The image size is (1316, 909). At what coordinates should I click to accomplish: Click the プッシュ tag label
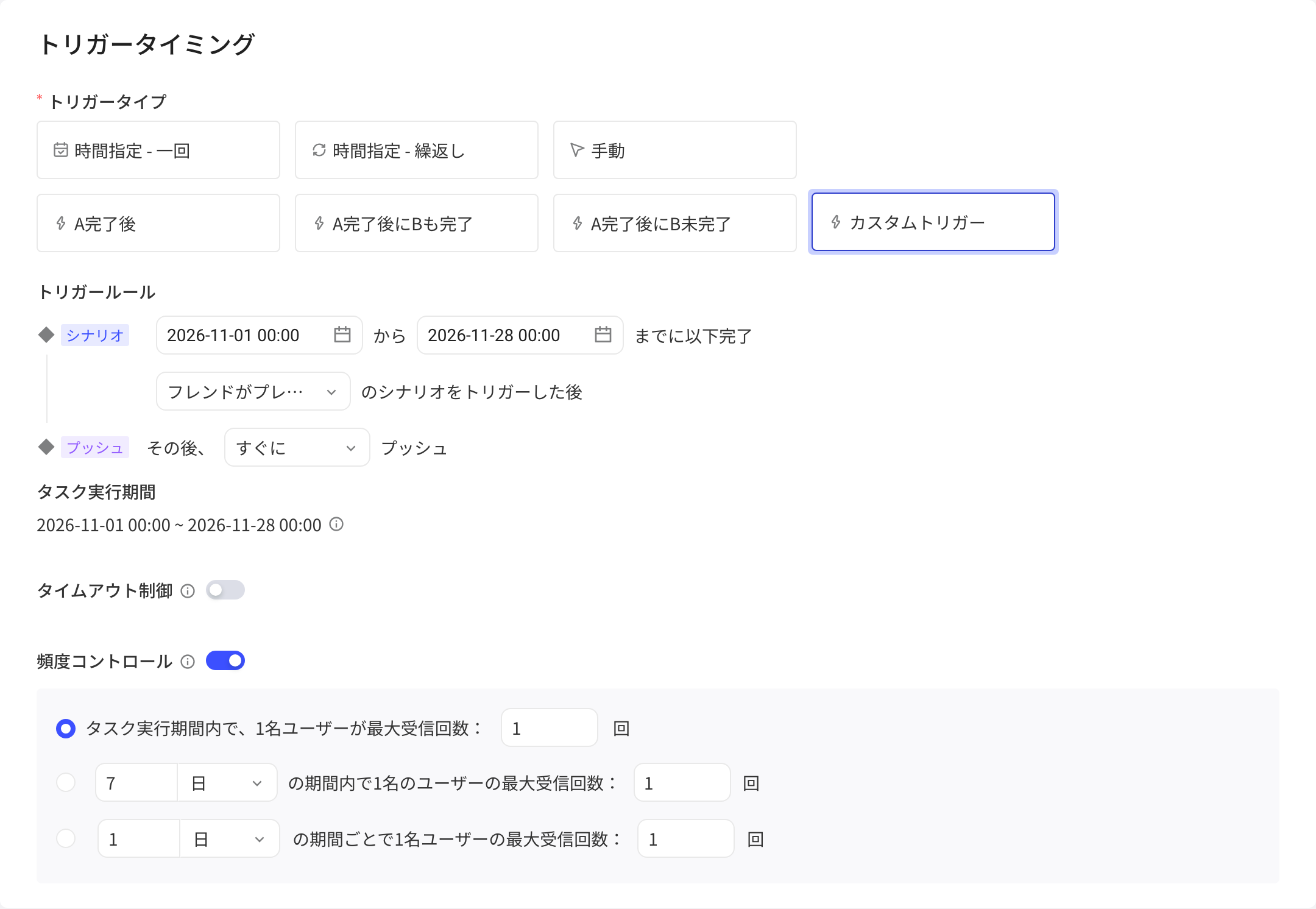coord(95,447)
